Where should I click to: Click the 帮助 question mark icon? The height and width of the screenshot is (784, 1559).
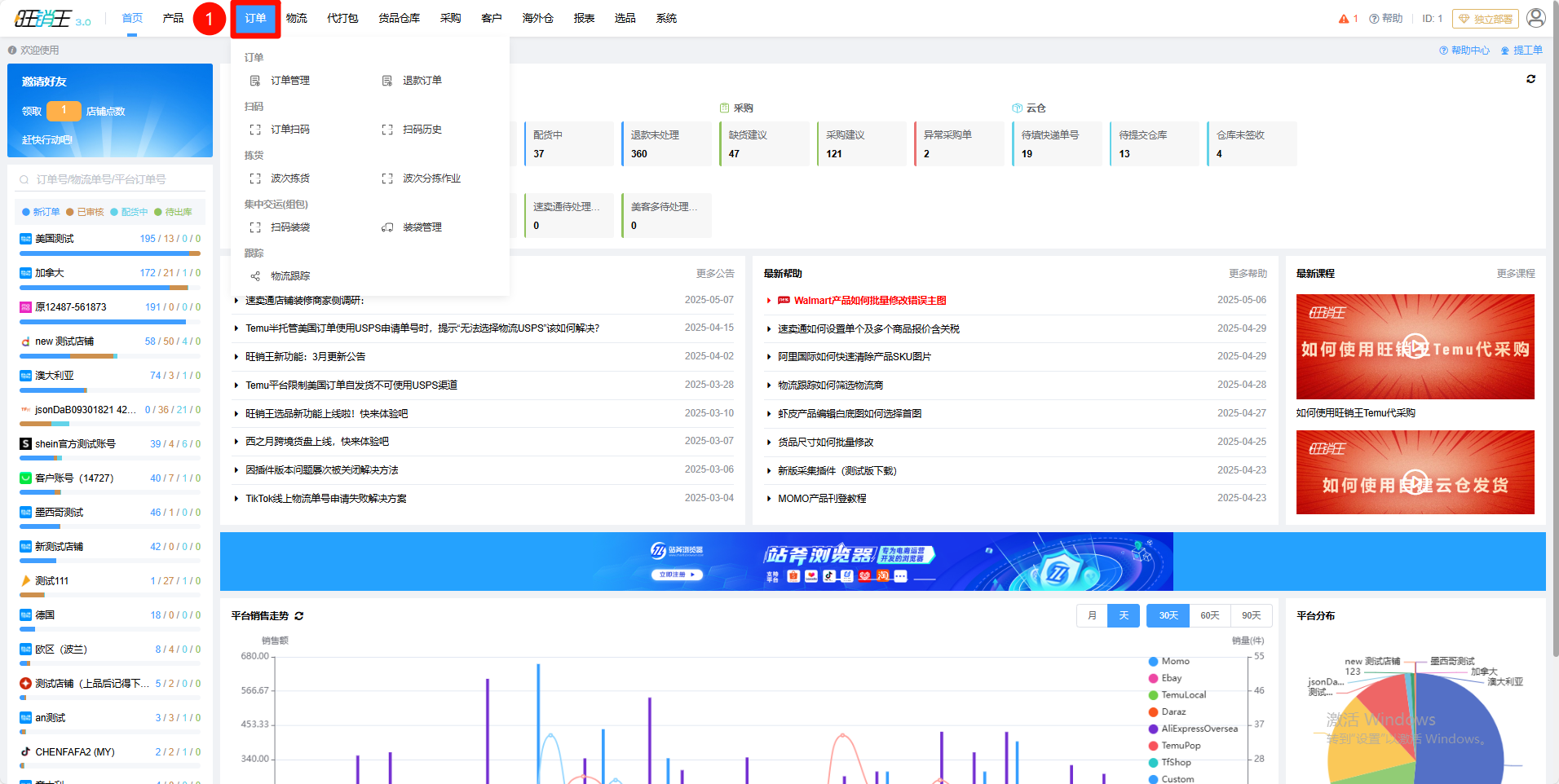pyautogui.click(x=1374, y=19)
